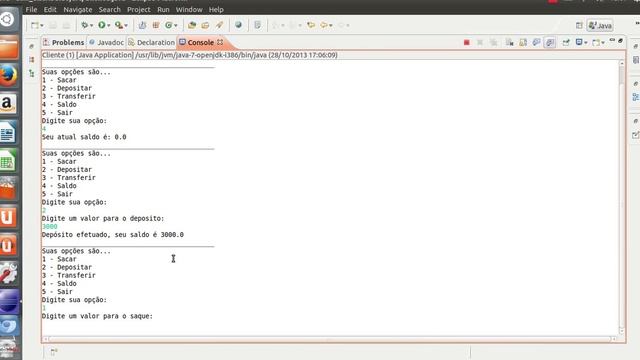Switch to the Javadoc tab

tap(107, 42)
